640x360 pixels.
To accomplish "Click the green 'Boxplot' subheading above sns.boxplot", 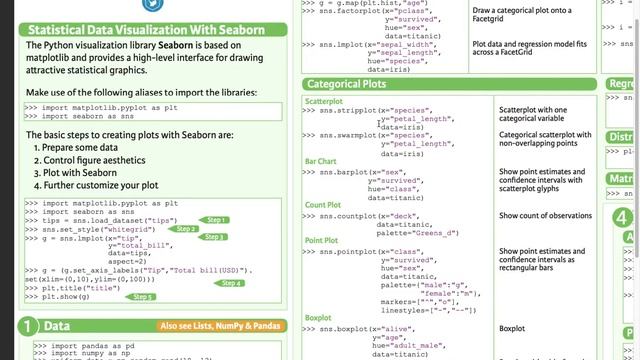I will tap(318, 318).
